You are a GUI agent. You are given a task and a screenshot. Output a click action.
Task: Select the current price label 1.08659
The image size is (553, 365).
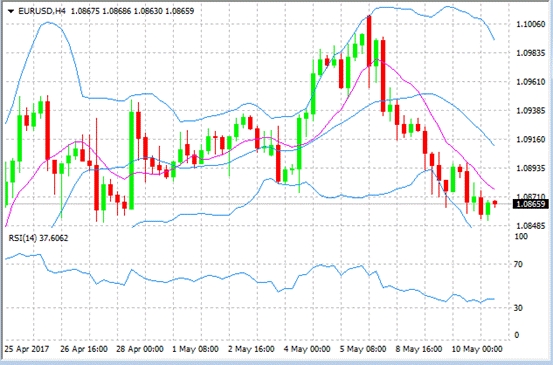tap(531, 204)
